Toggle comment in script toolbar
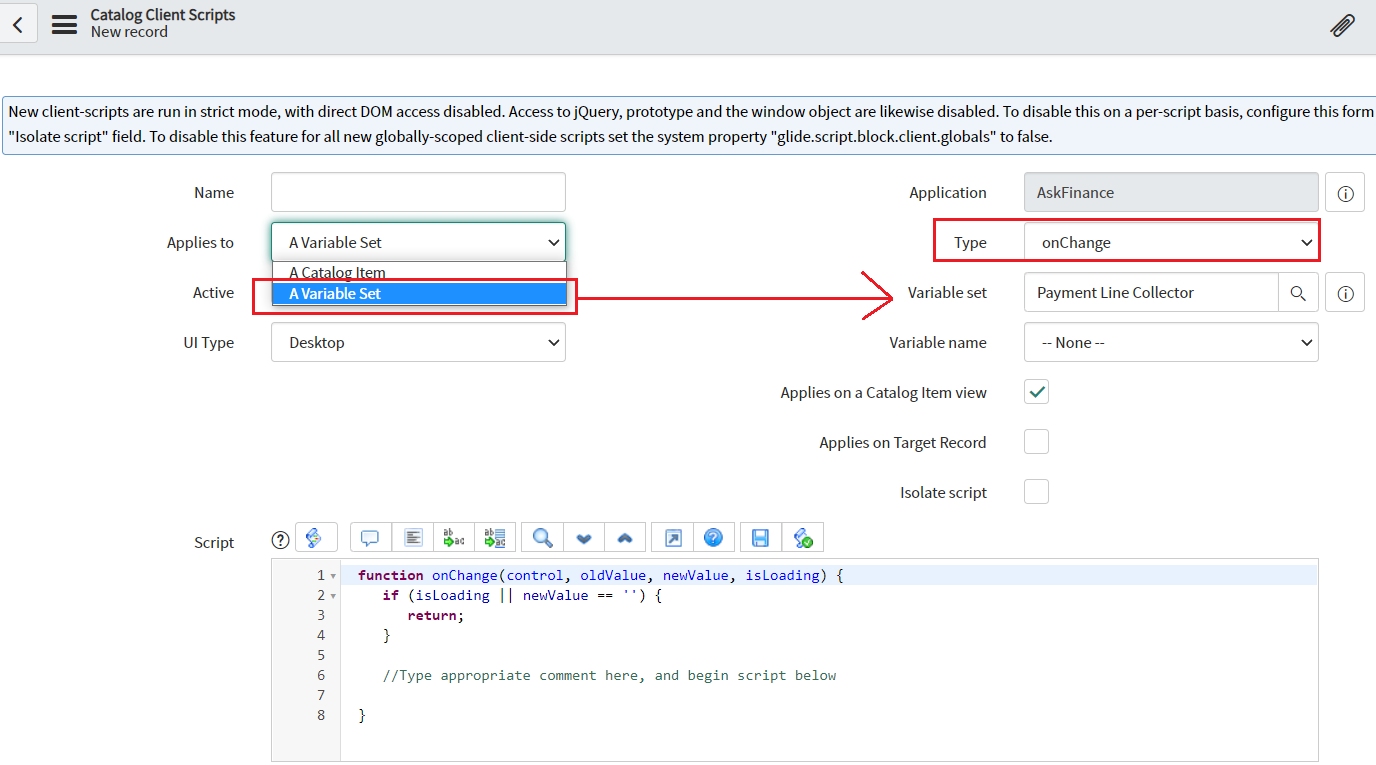This screenshot has height=765, width=1376. point(370,538)
